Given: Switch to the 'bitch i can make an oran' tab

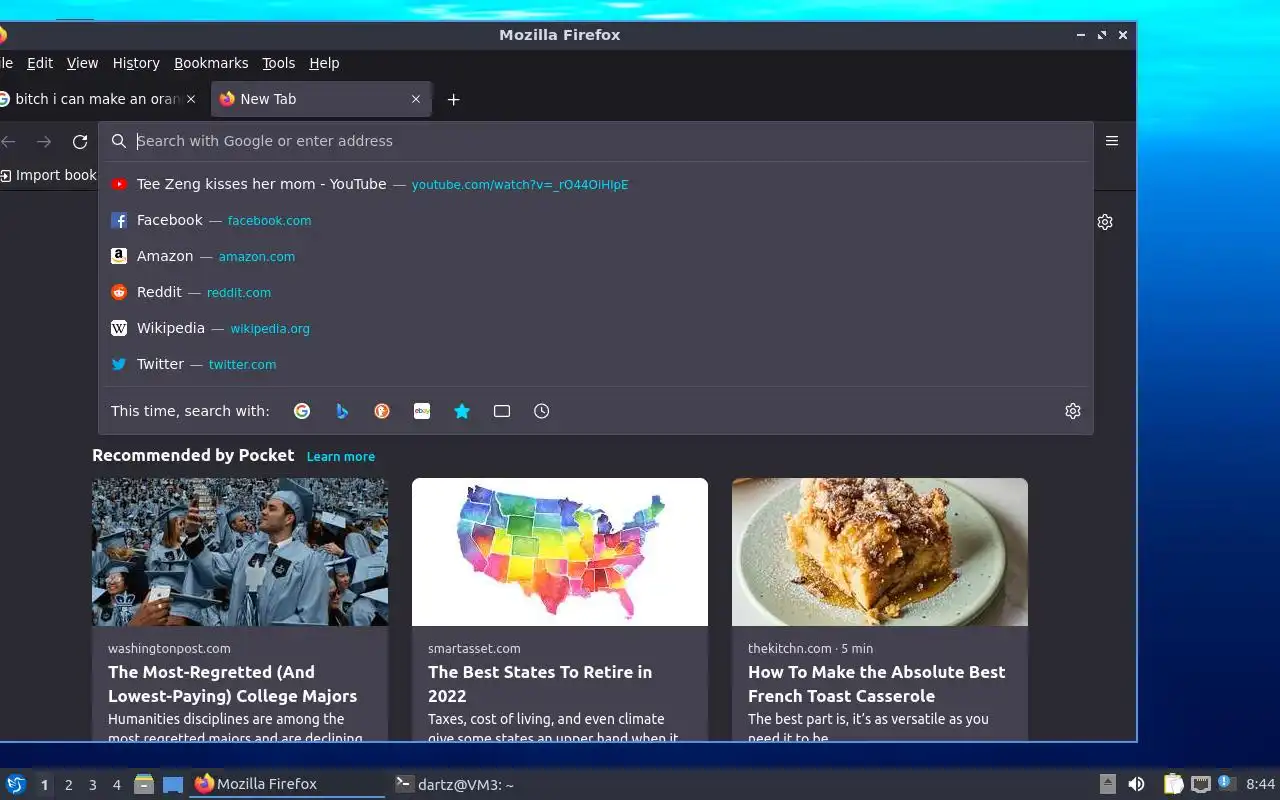Looking at the screenshot, I should (x=95, y=99).
